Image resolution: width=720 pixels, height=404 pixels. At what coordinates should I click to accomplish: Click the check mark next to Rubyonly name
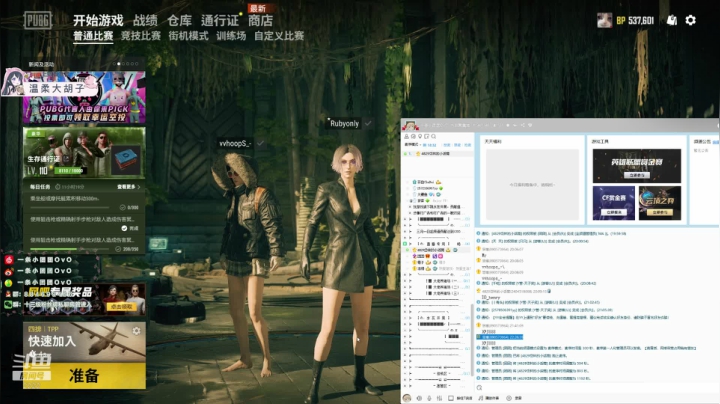click(x=368, y=123)
